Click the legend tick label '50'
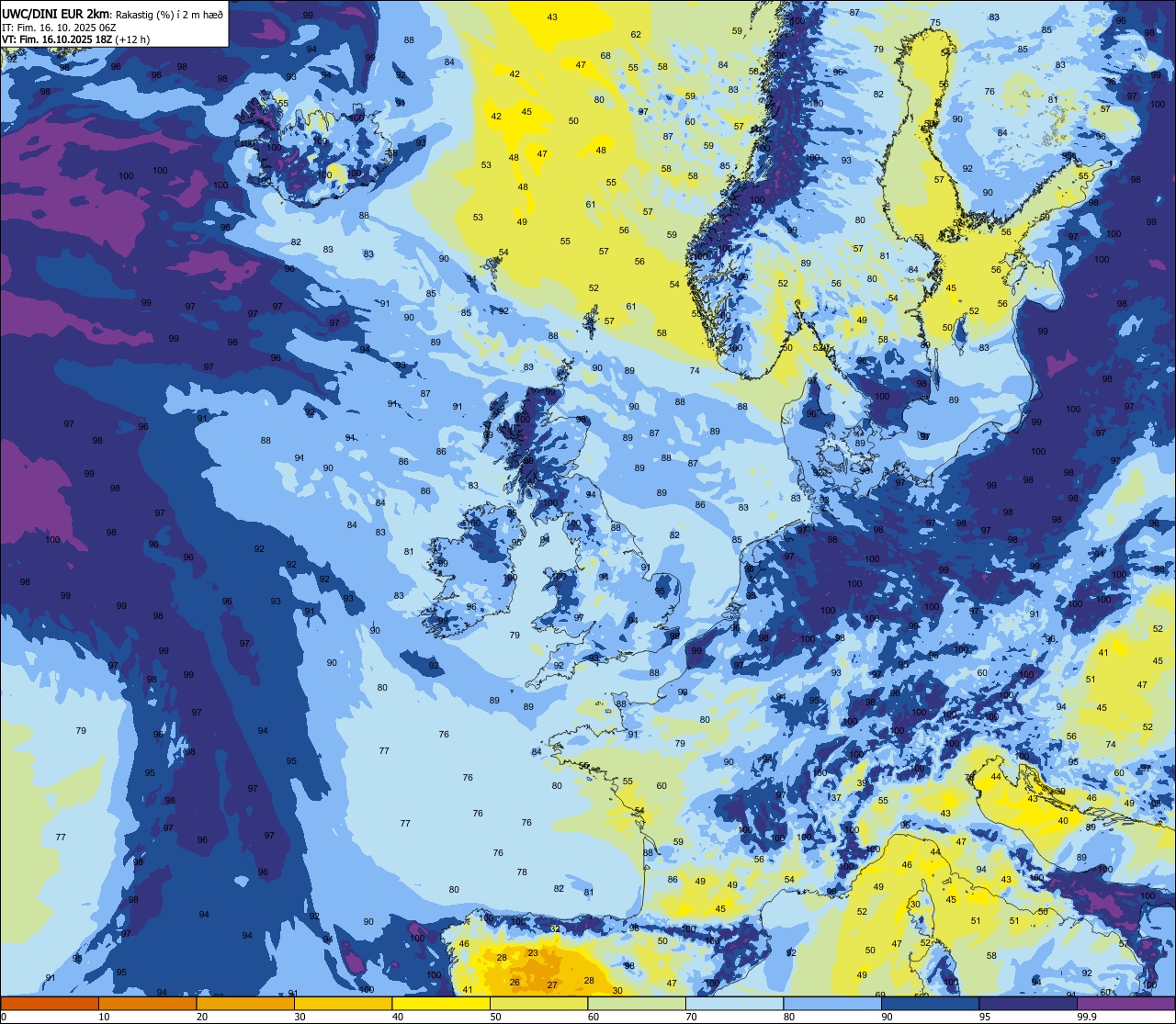 point(495,1017)
